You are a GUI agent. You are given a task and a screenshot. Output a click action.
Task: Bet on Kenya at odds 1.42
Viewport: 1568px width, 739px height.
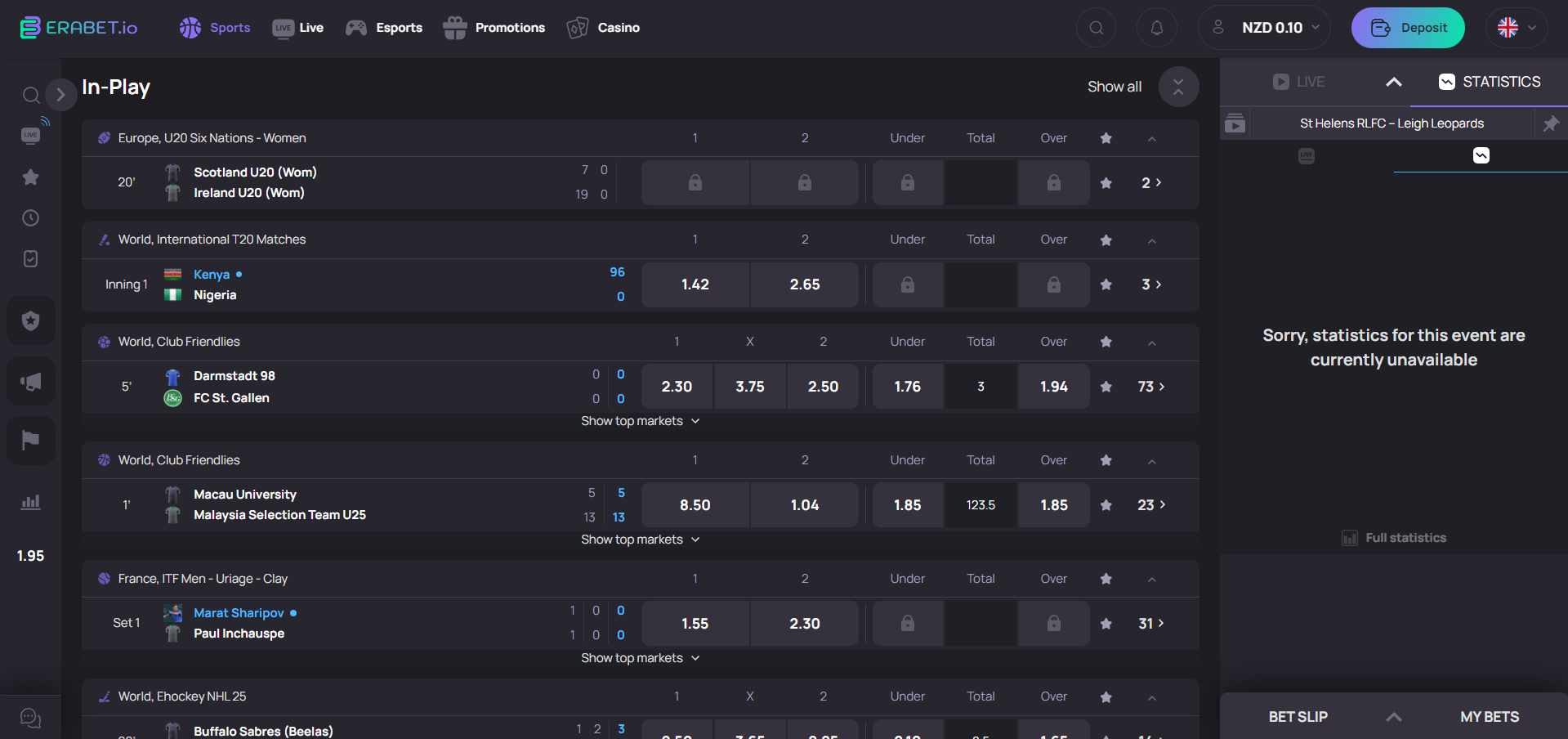click(x=695, y=284)
